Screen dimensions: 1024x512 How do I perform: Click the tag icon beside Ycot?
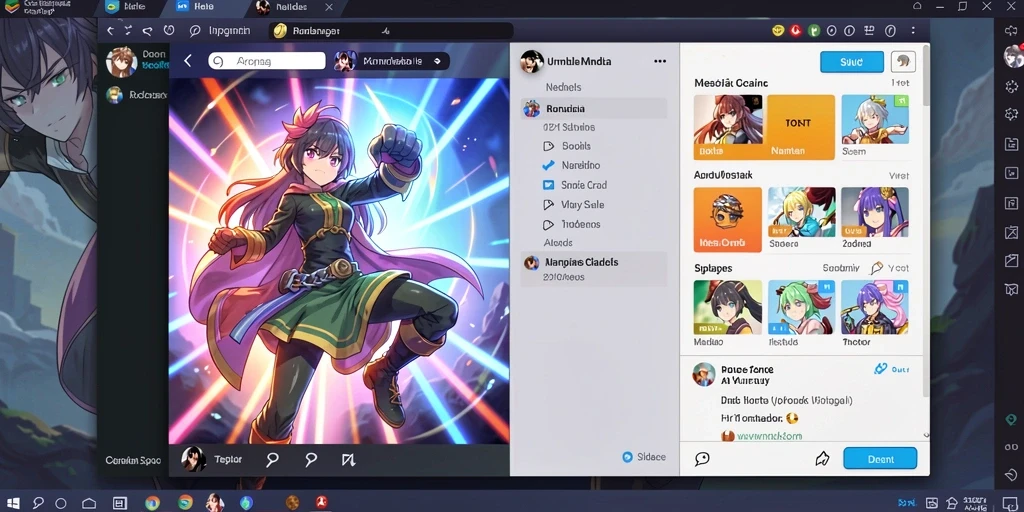tap(876, 268)
